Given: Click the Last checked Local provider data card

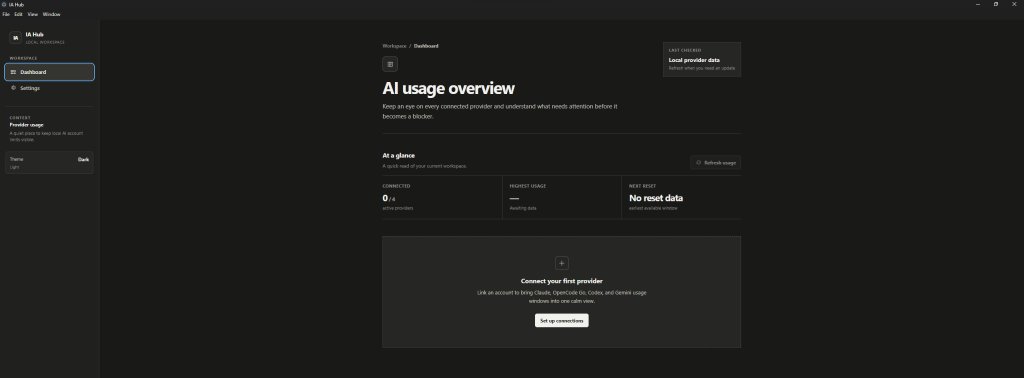Looking at the screenshot, I should pos(701,59).
